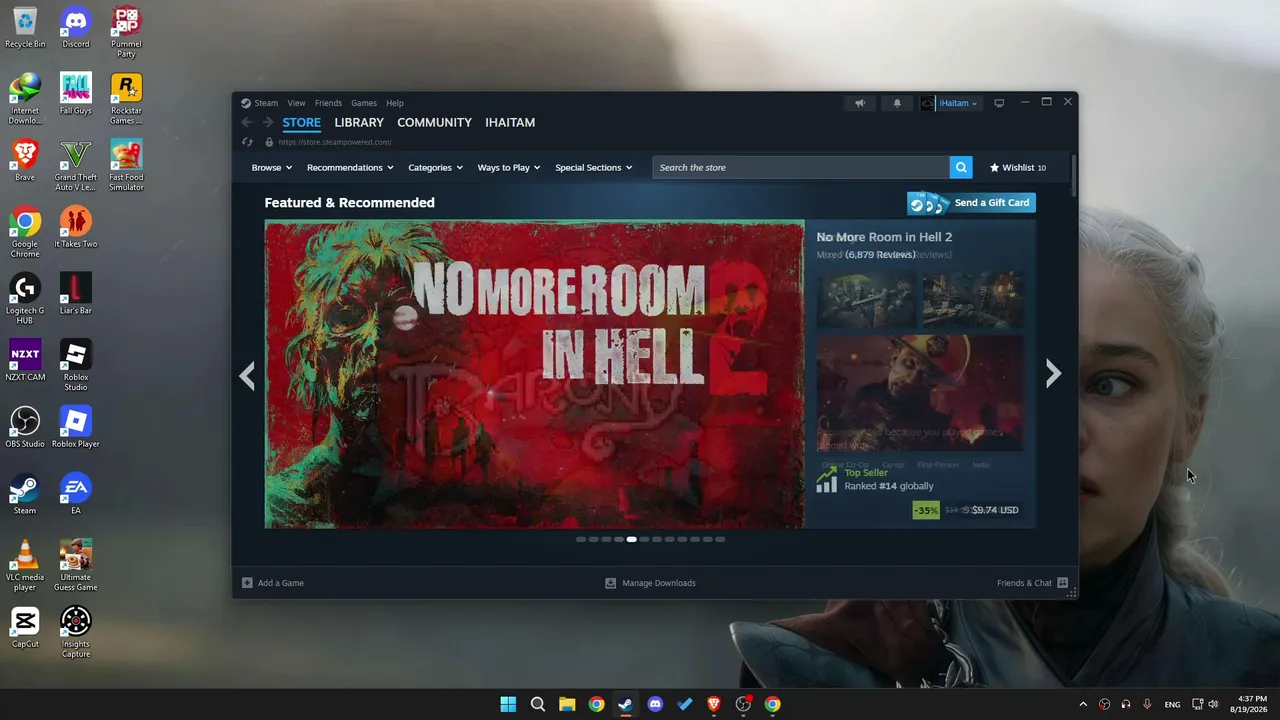The width and height of the screenshot is (1280, 720).
Task: Reload the Steam store page
Action: 247,142
